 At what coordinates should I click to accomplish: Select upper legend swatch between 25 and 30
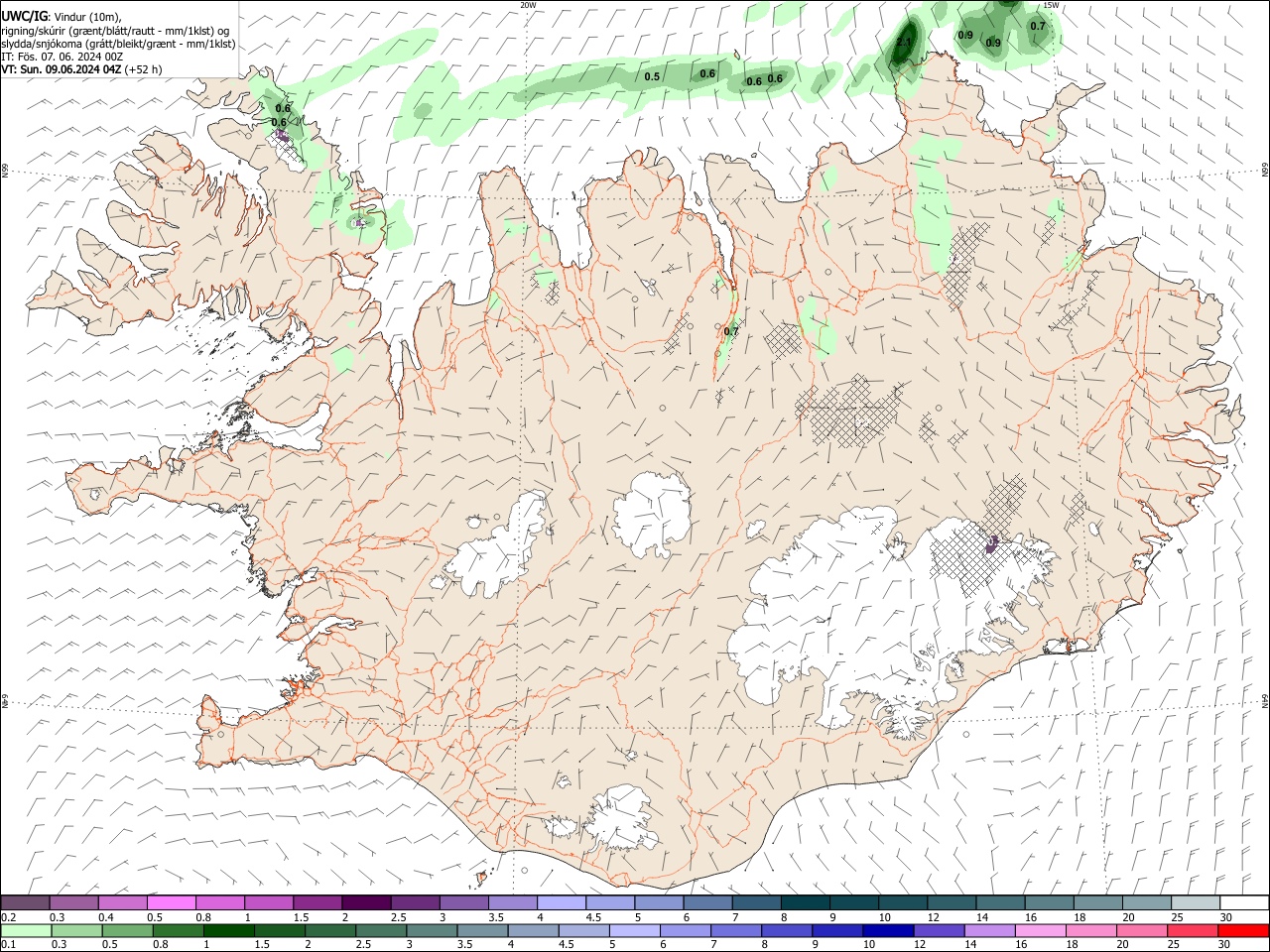[1196, 902]
